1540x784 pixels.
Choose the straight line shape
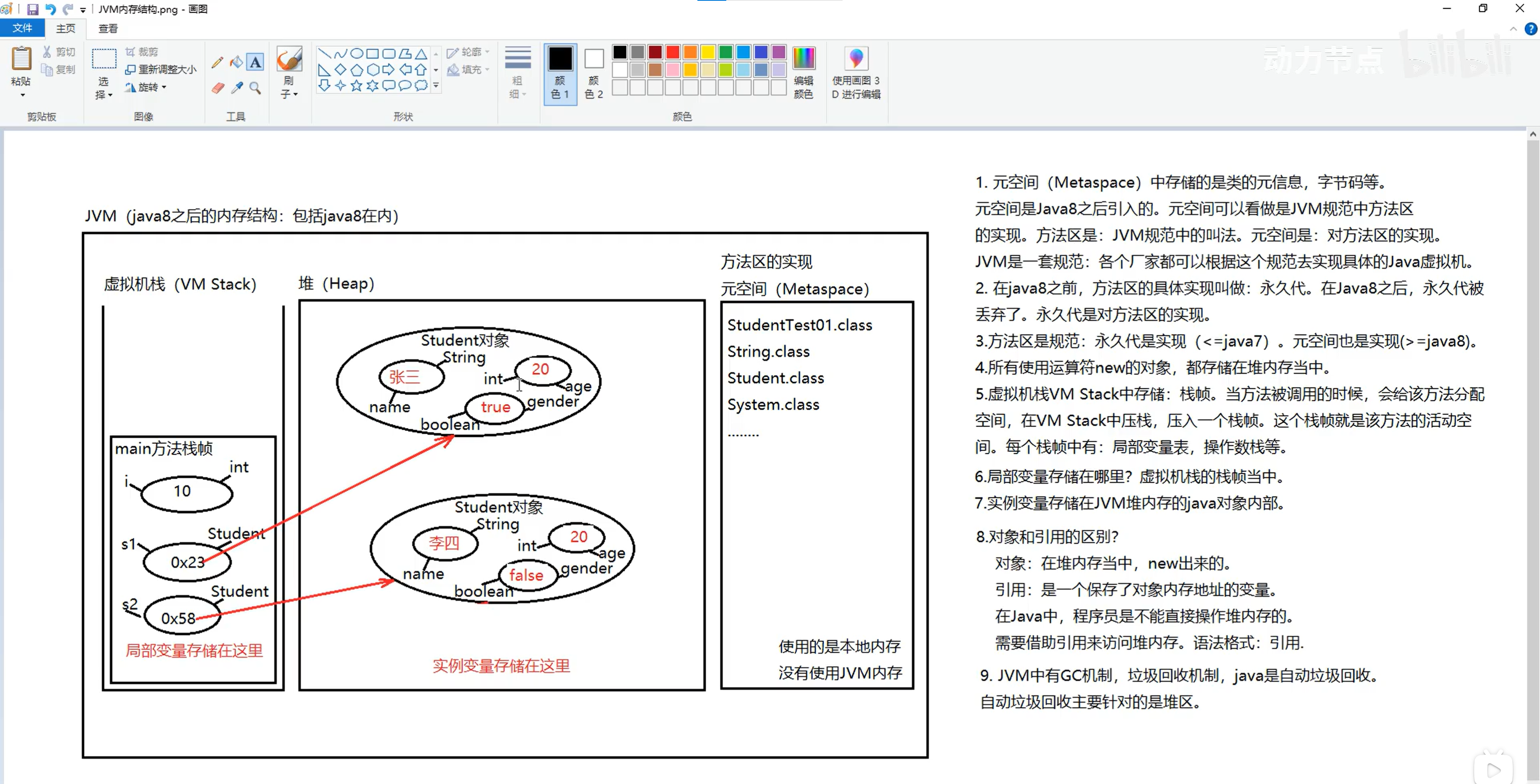[324, 53]
